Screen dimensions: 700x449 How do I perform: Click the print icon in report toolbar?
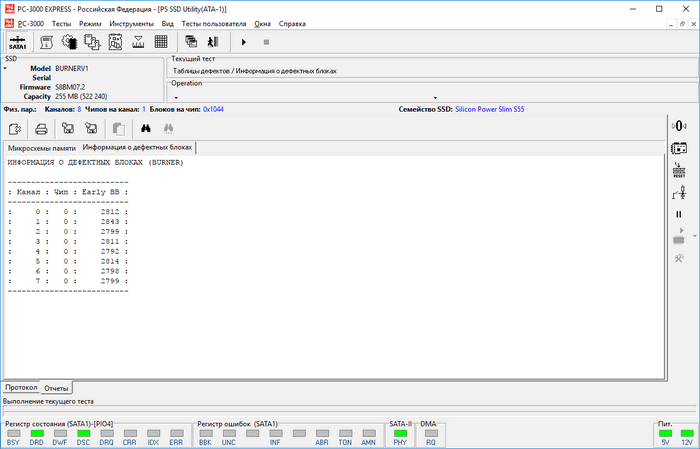(41, 128)
